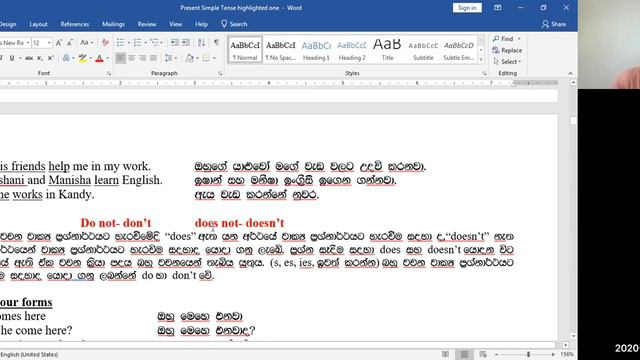The width and height of the screenshot is (640, 360).
Task: Open font color dropdown arrow
Action: pyautogui.click(x=107, y=58)
